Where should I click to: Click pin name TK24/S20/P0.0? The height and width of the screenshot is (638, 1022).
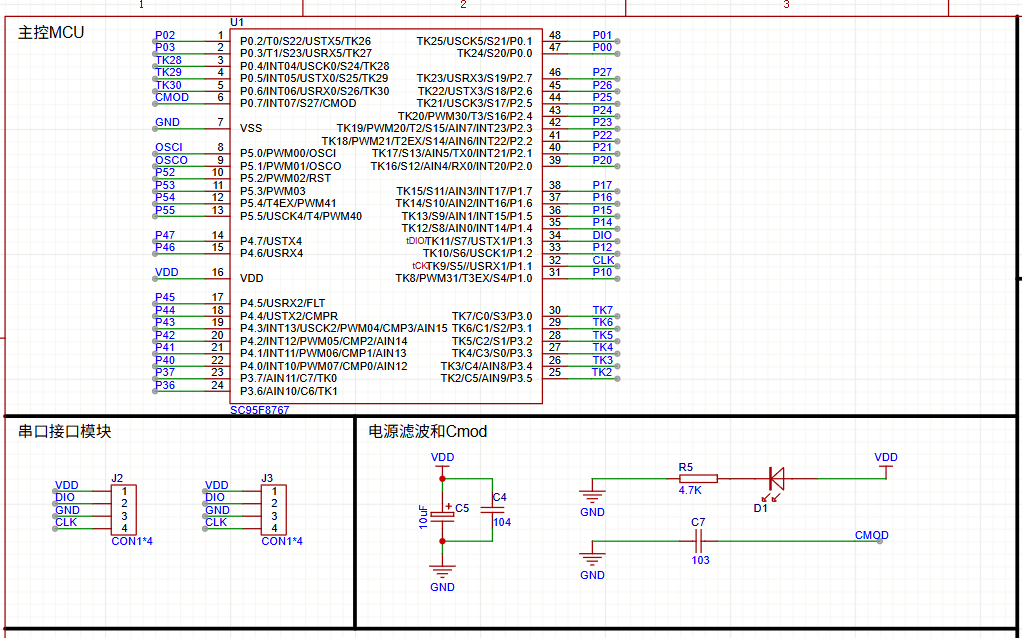point(494,53)
